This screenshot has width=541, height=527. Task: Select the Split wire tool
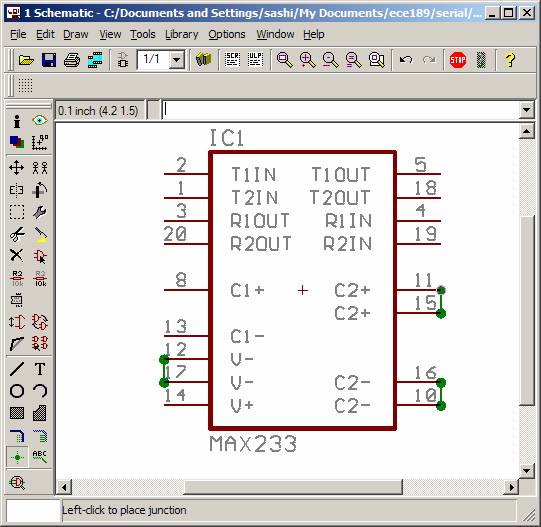(17, 344)
